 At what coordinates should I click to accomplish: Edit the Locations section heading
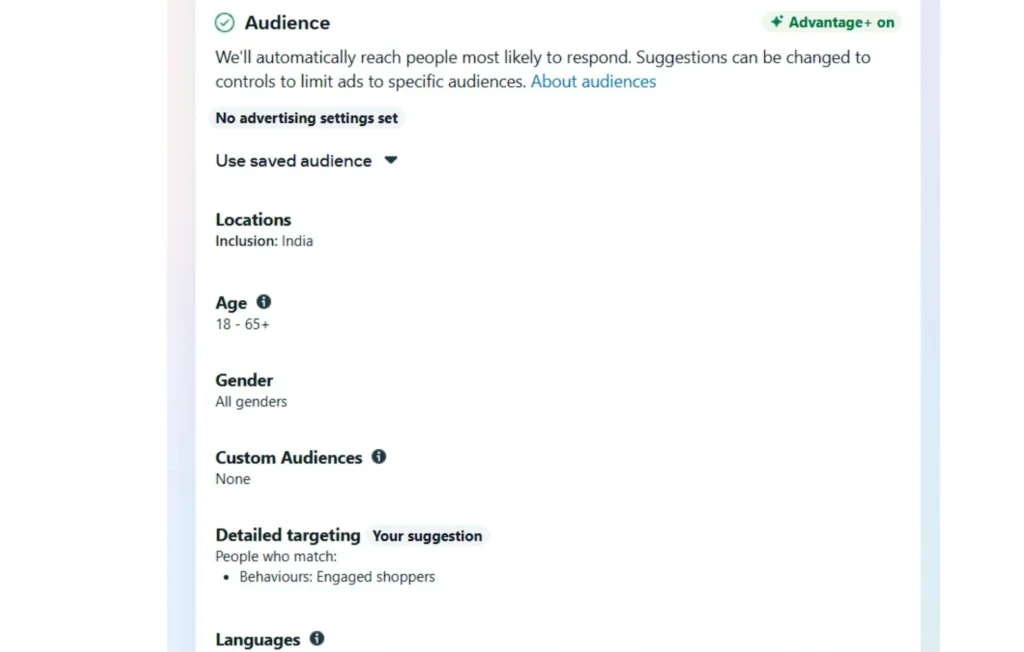tap(253, 220)
